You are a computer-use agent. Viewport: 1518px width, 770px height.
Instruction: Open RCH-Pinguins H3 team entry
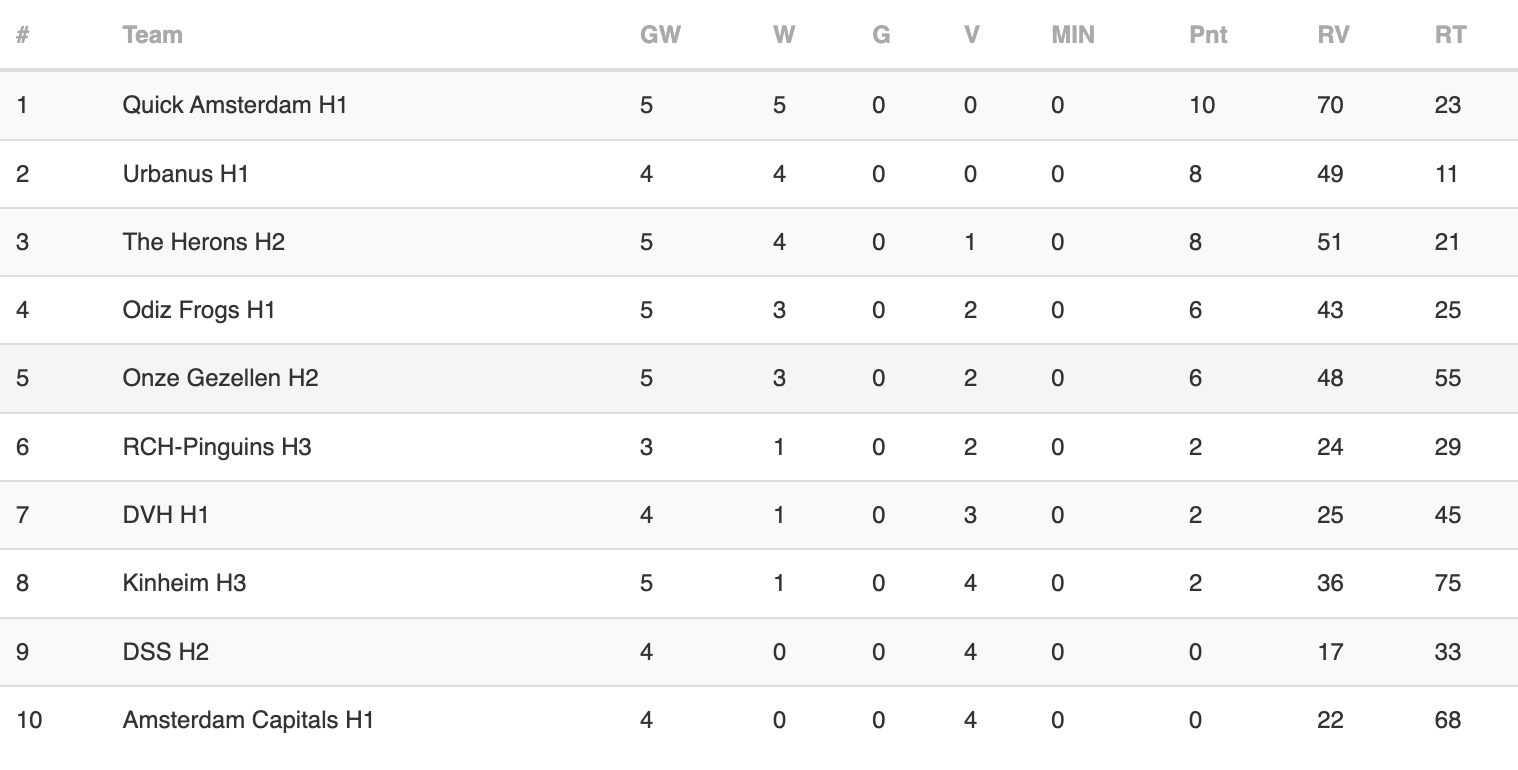pyautogui.click(x=217, y=447)
